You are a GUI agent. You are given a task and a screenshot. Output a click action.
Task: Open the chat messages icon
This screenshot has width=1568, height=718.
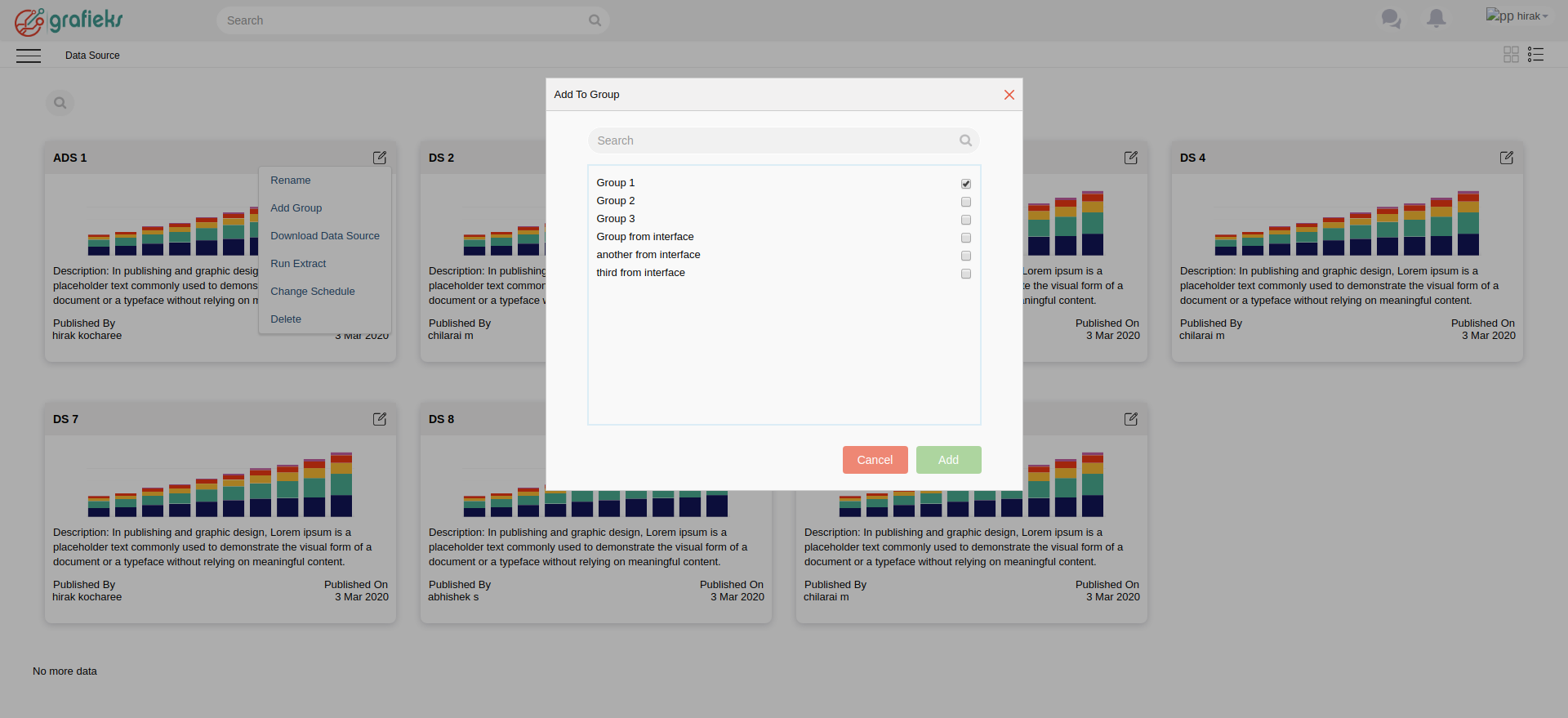(x=1391, y=19)
